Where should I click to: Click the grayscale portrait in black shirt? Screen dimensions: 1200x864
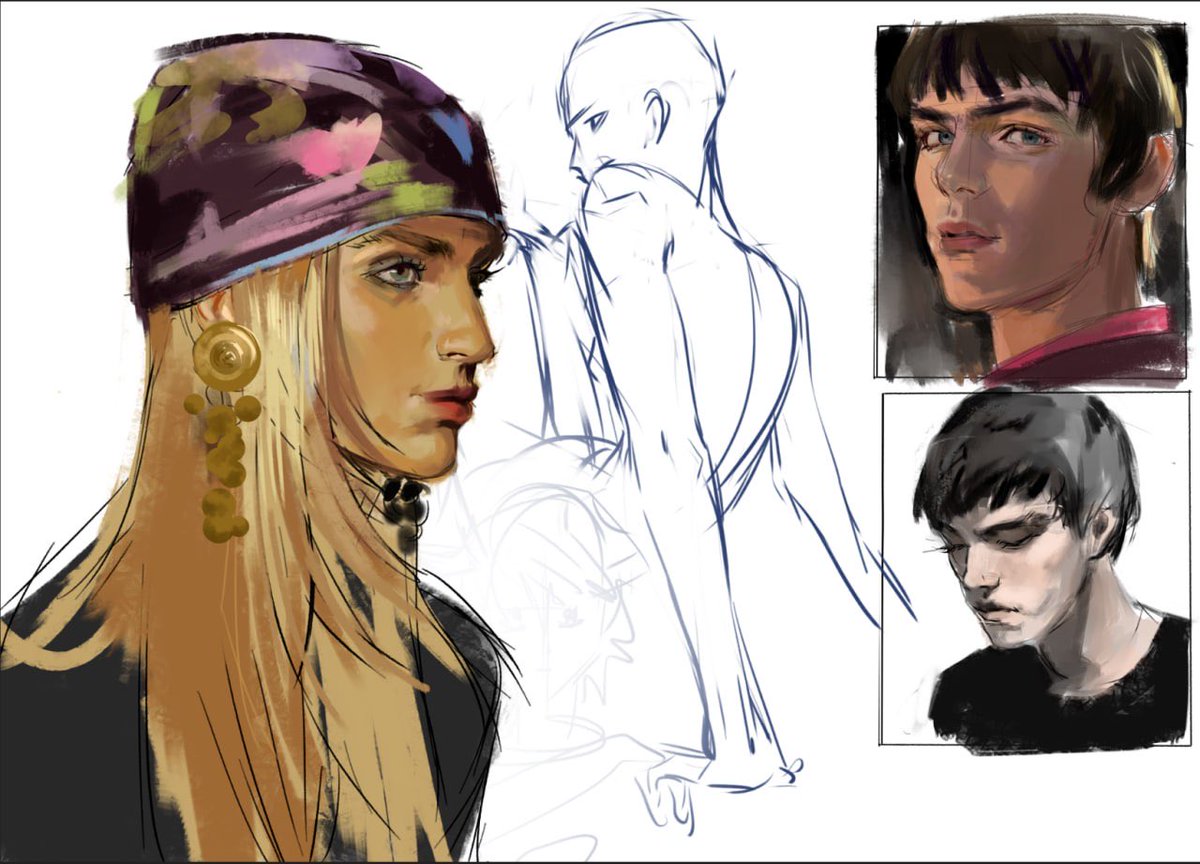point(1035,569)
